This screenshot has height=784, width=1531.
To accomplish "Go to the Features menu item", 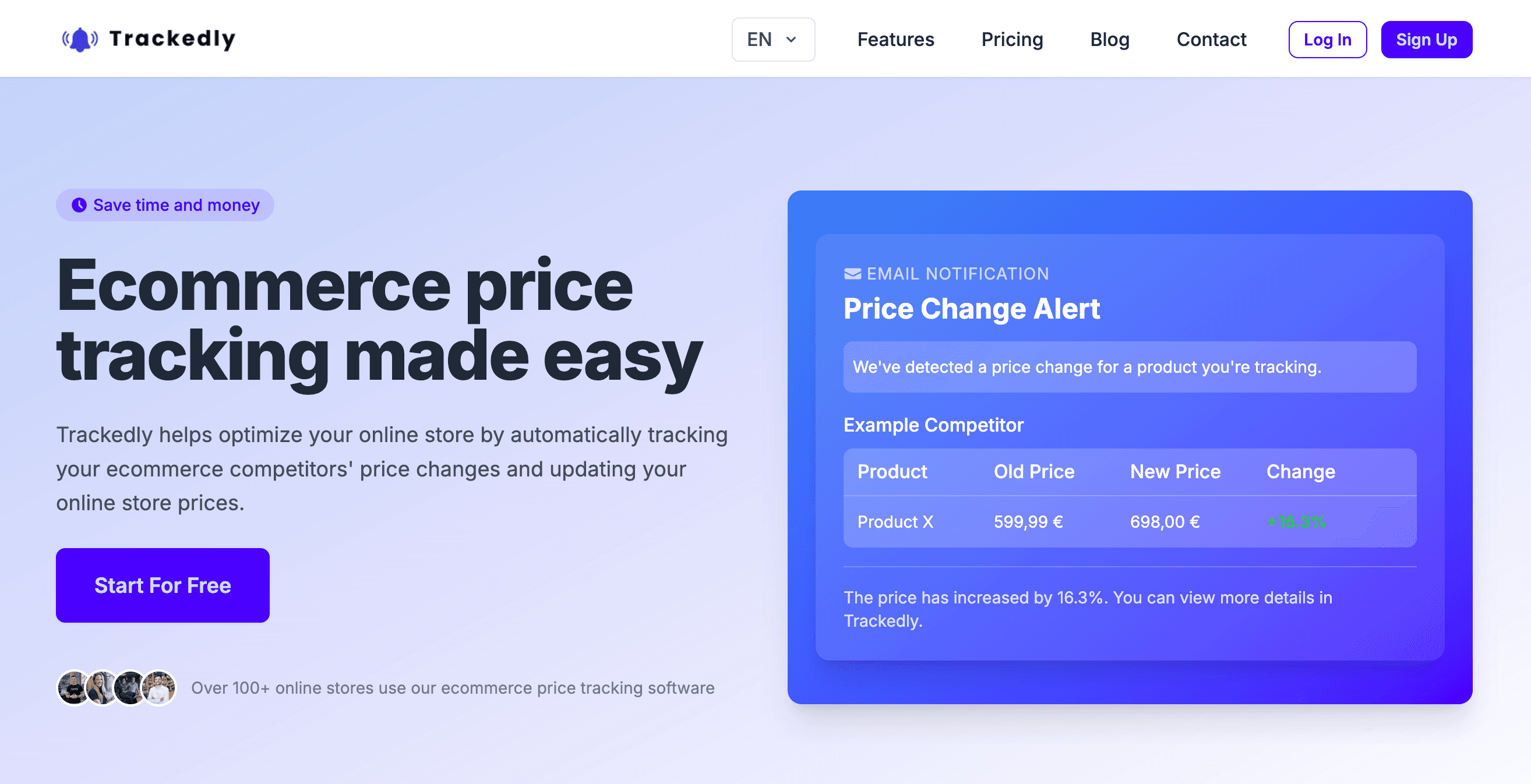I will 895,40.
